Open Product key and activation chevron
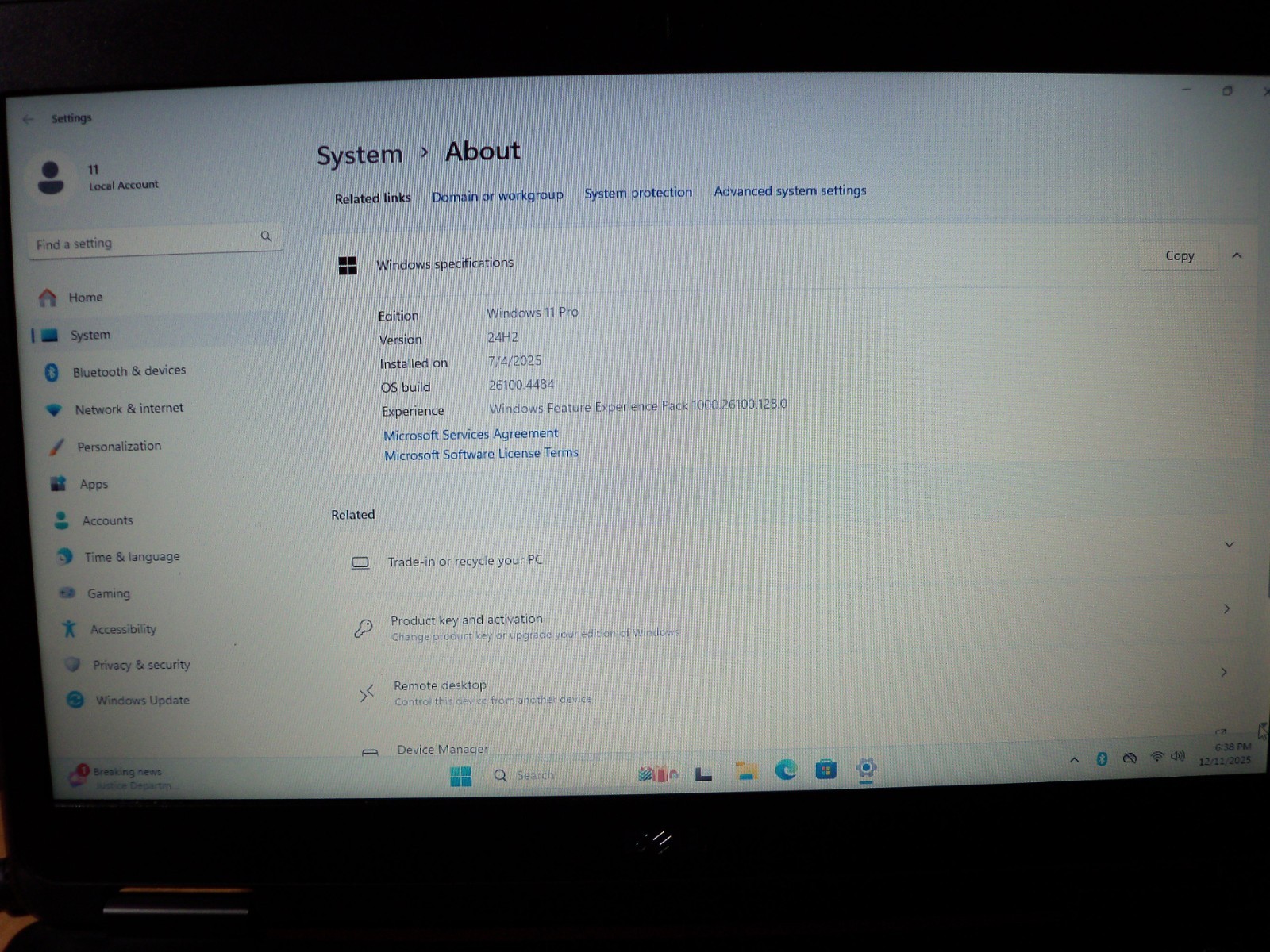Screen dimensions: 1270x952 1226,608
